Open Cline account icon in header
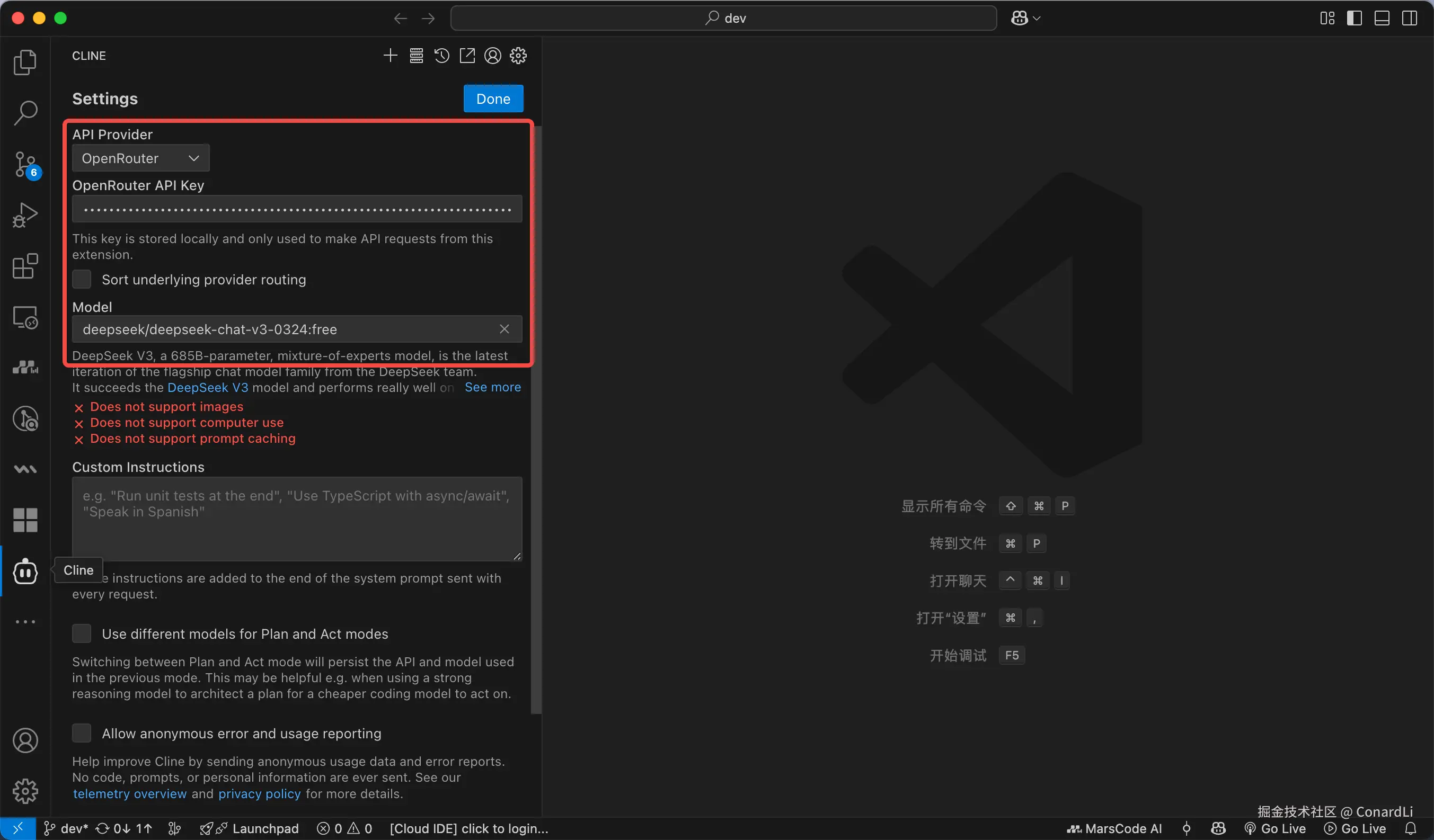Screen dimensions: 1434x840 tap(493, 56)
